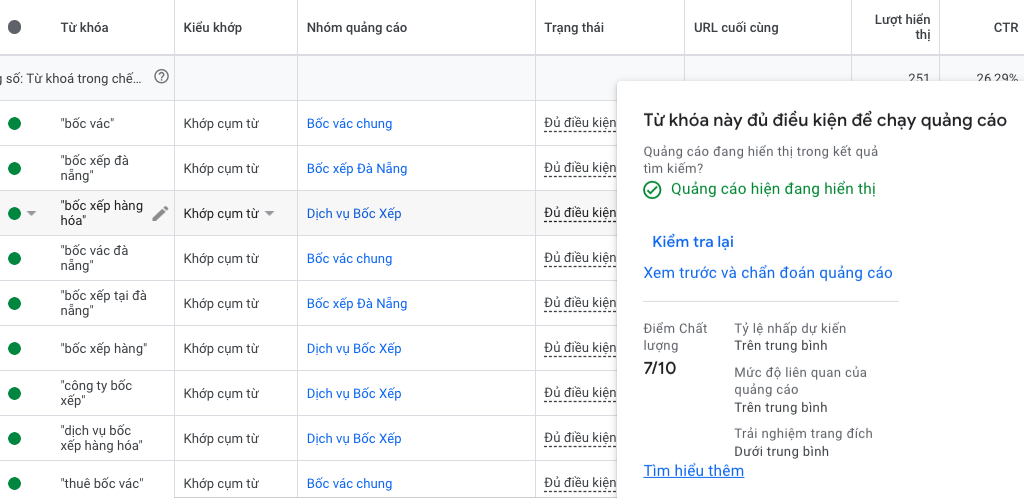Open status dropdown arrow for "bốc xếp hàng hóa"

tap(32, 214)
